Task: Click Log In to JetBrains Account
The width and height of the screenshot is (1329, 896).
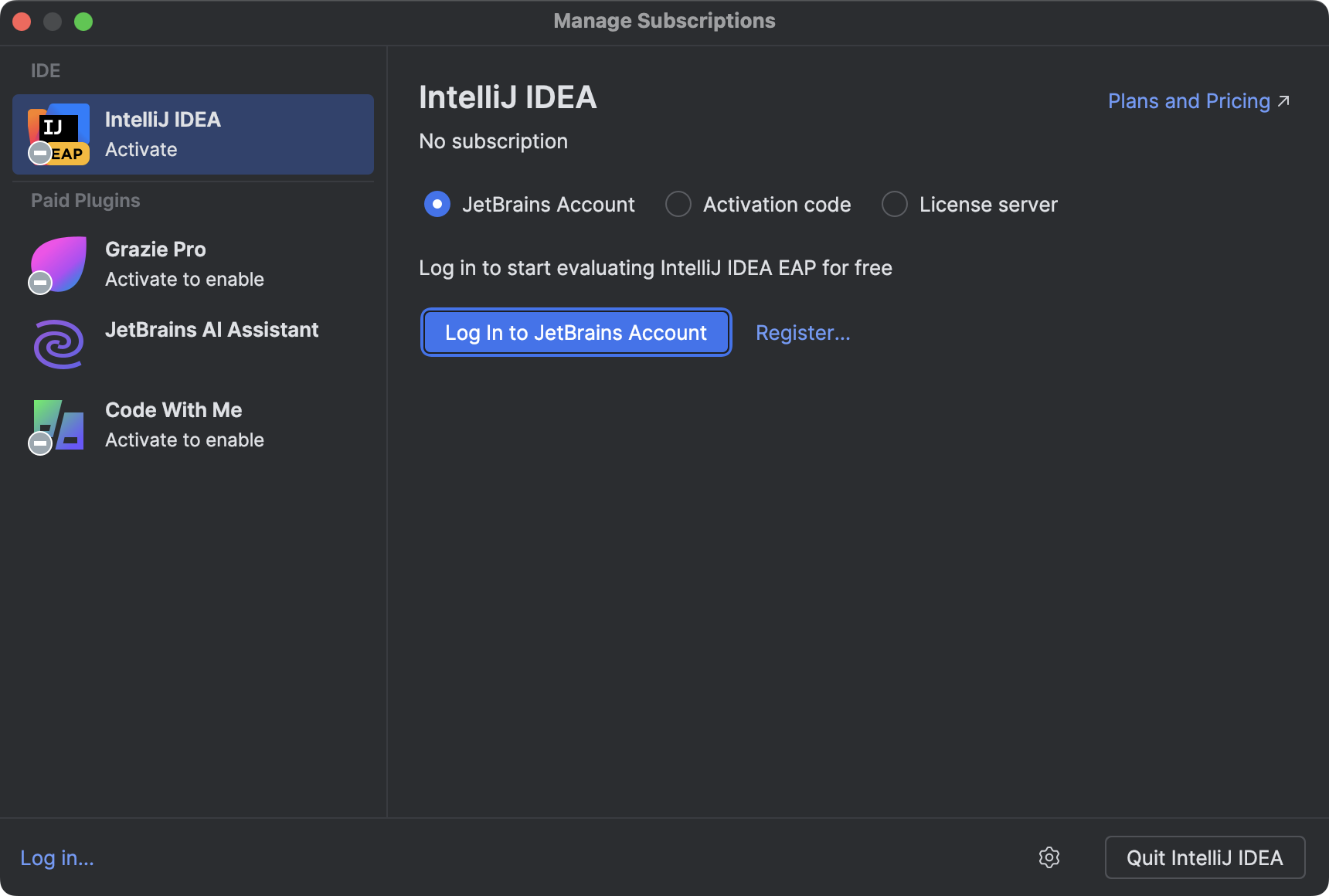Action: tap(575, 332)
